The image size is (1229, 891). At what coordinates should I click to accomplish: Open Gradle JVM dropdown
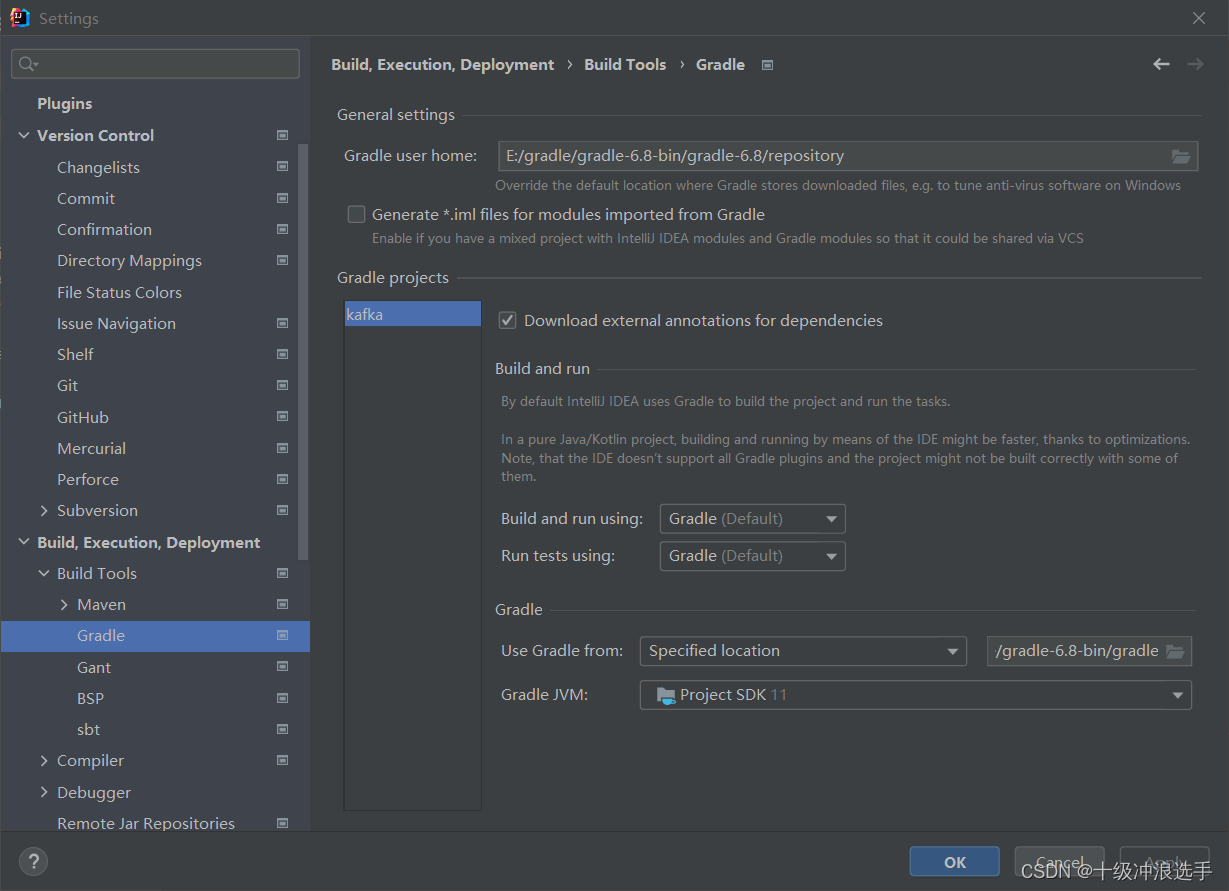915,695
